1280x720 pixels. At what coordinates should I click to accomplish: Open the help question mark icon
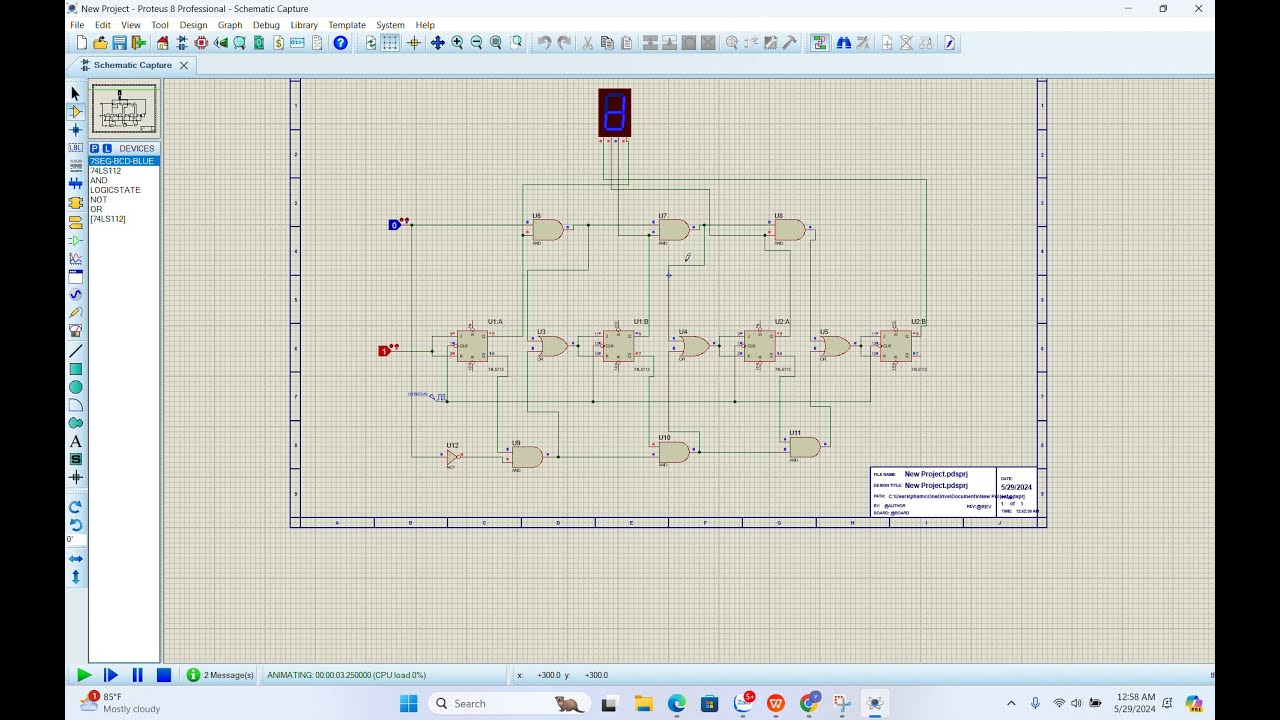pos(340,43)
